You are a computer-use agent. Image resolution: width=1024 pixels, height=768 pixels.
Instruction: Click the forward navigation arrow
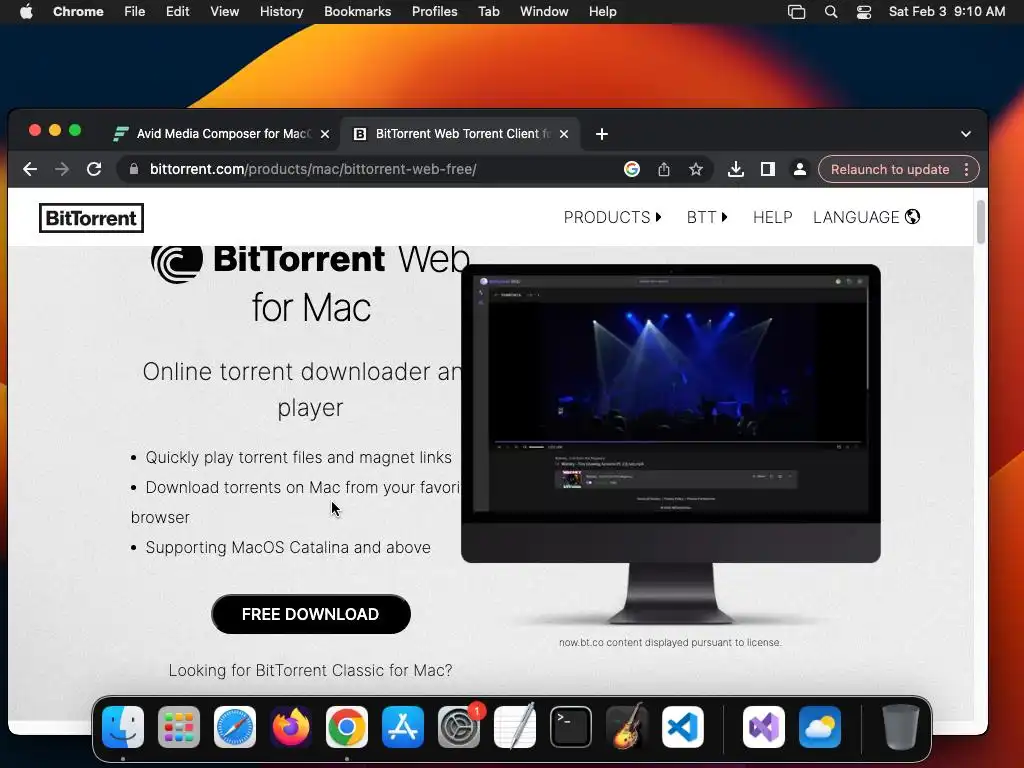point(62,169)
